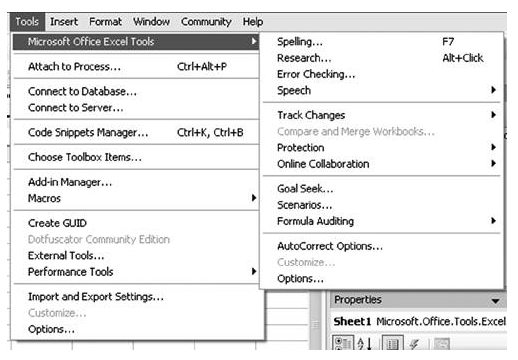Select Choose Toolbox Items entry
Viewport: 518px width, 360px height.
click(x=136, y=157)
